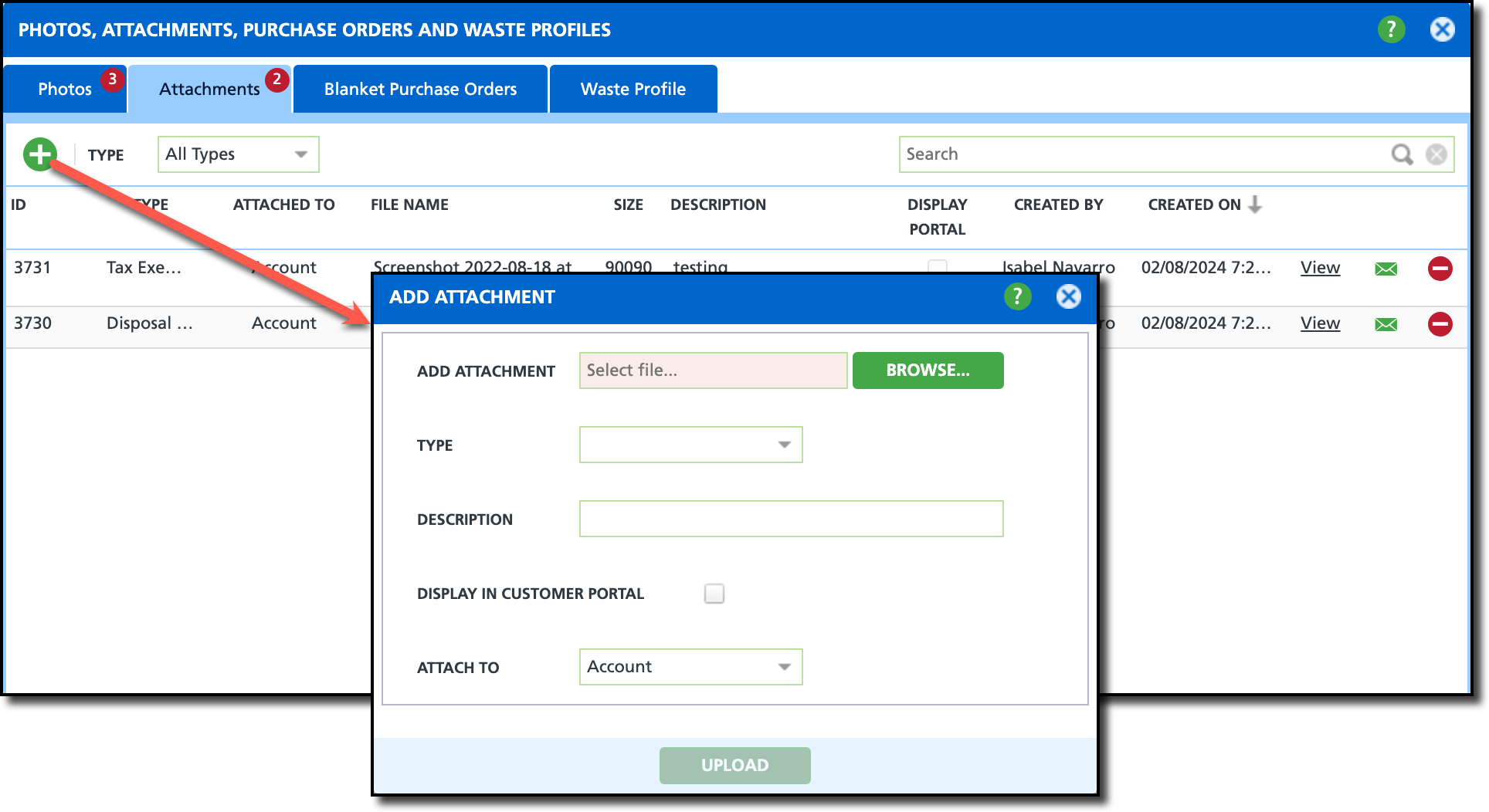Close the Add Attachment dialog

coord(1068,296)
